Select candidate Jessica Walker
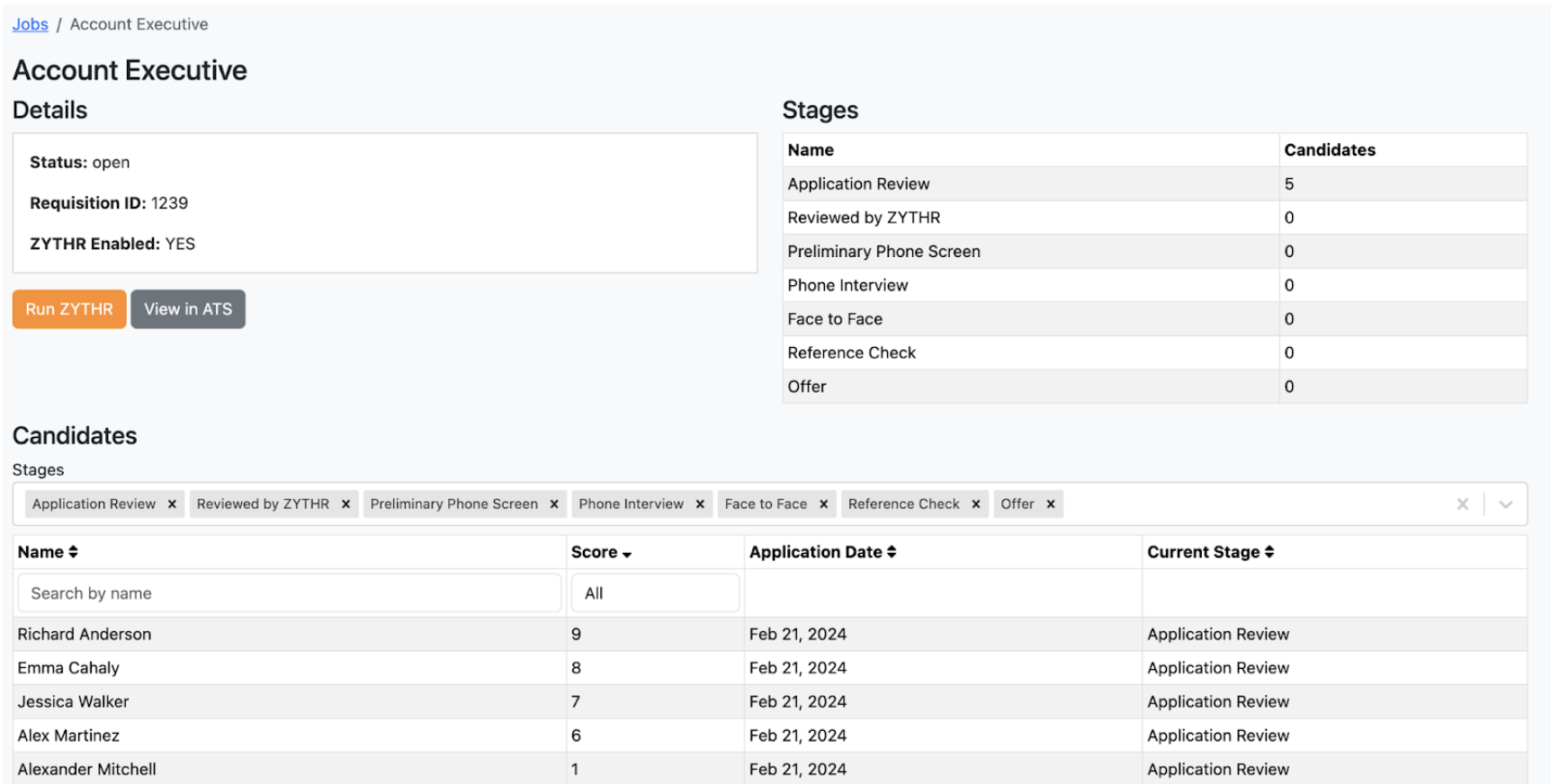This screenshot has height=784, width=1551. click(73, 702)
